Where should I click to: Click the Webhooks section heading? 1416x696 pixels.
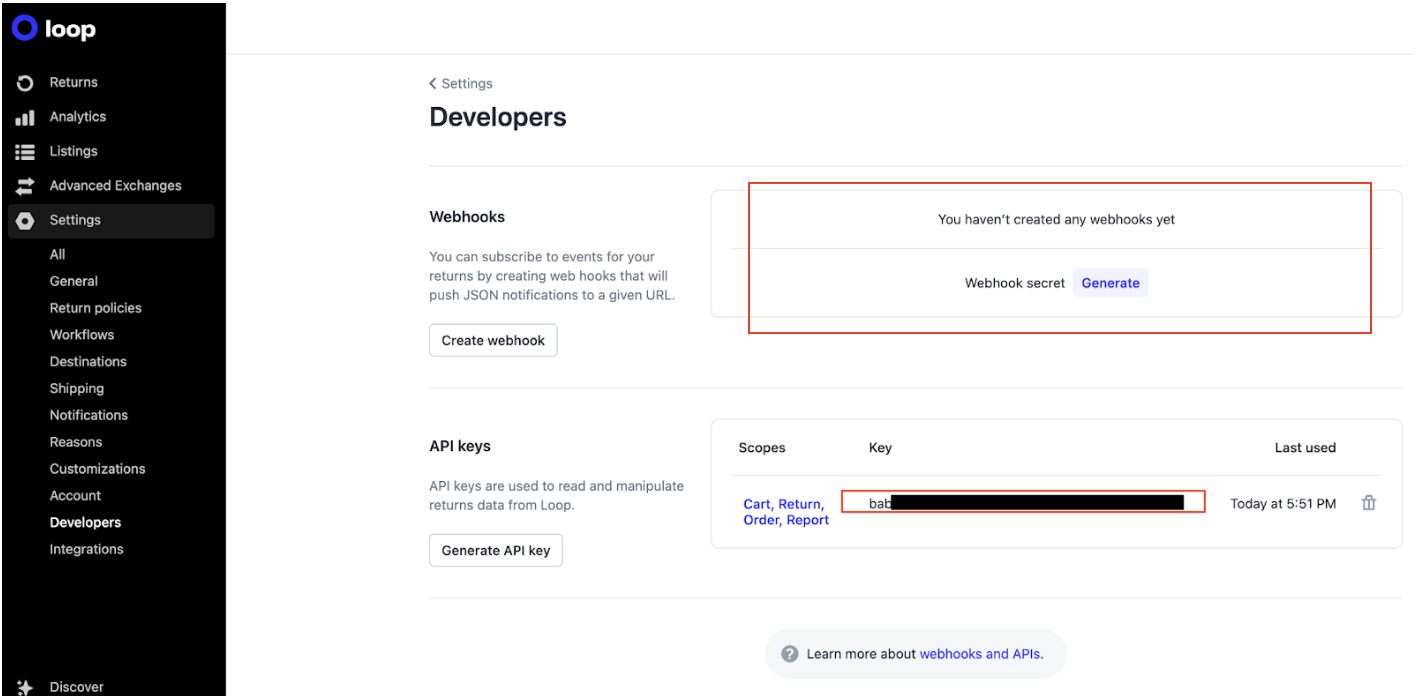click(467, 217)
